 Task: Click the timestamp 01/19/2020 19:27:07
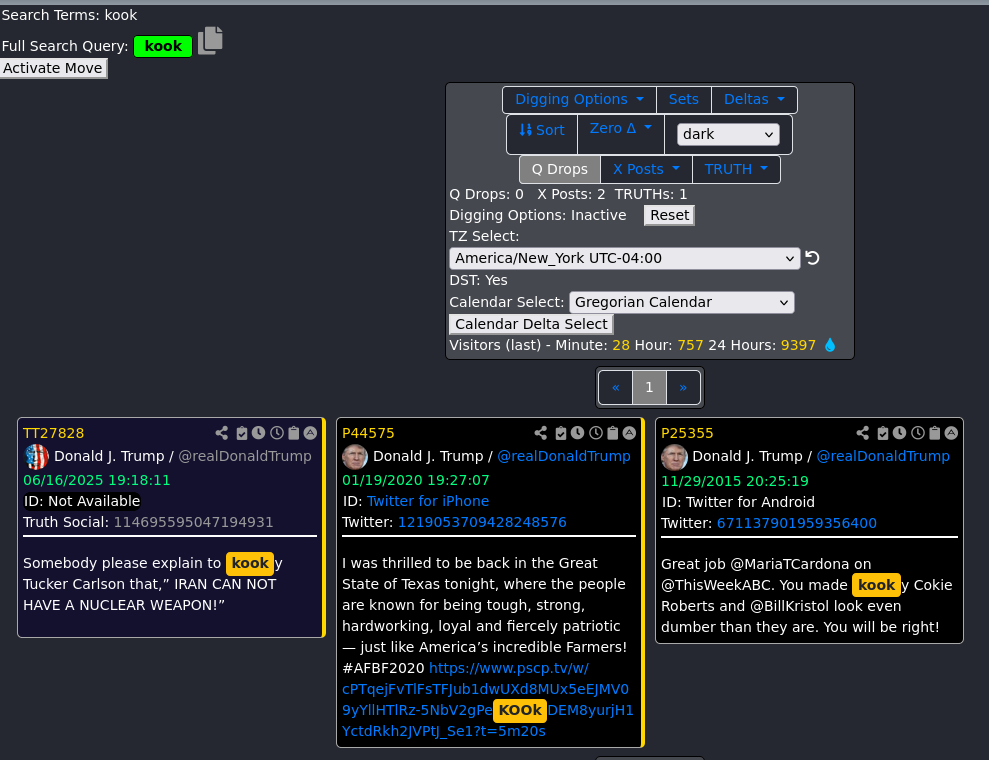416,480
